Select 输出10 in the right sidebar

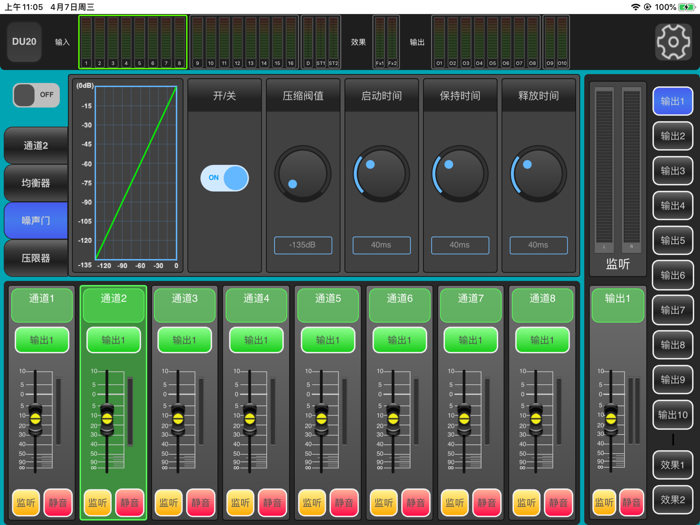[672, 415]
